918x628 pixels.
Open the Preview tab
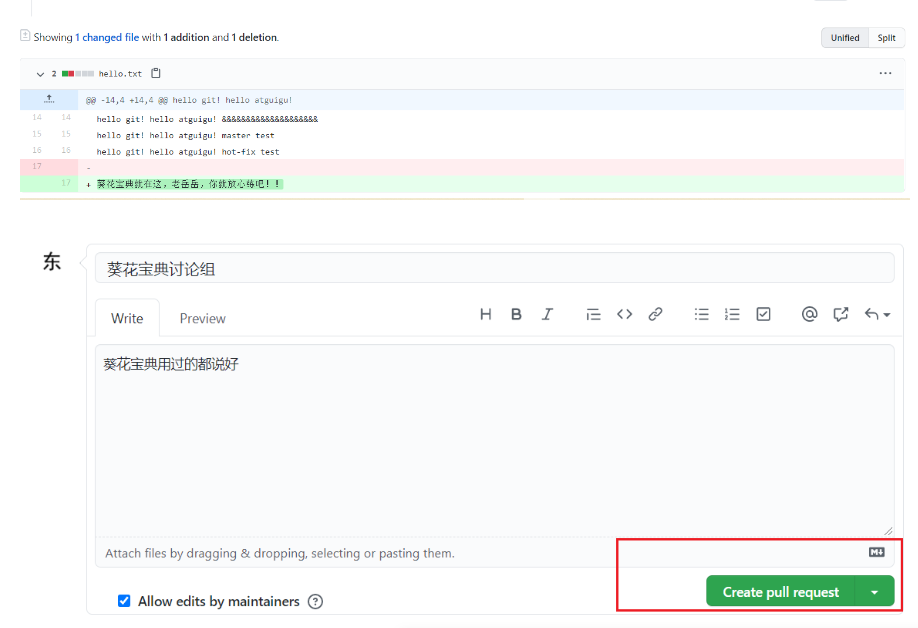click(x=203, y=318)
